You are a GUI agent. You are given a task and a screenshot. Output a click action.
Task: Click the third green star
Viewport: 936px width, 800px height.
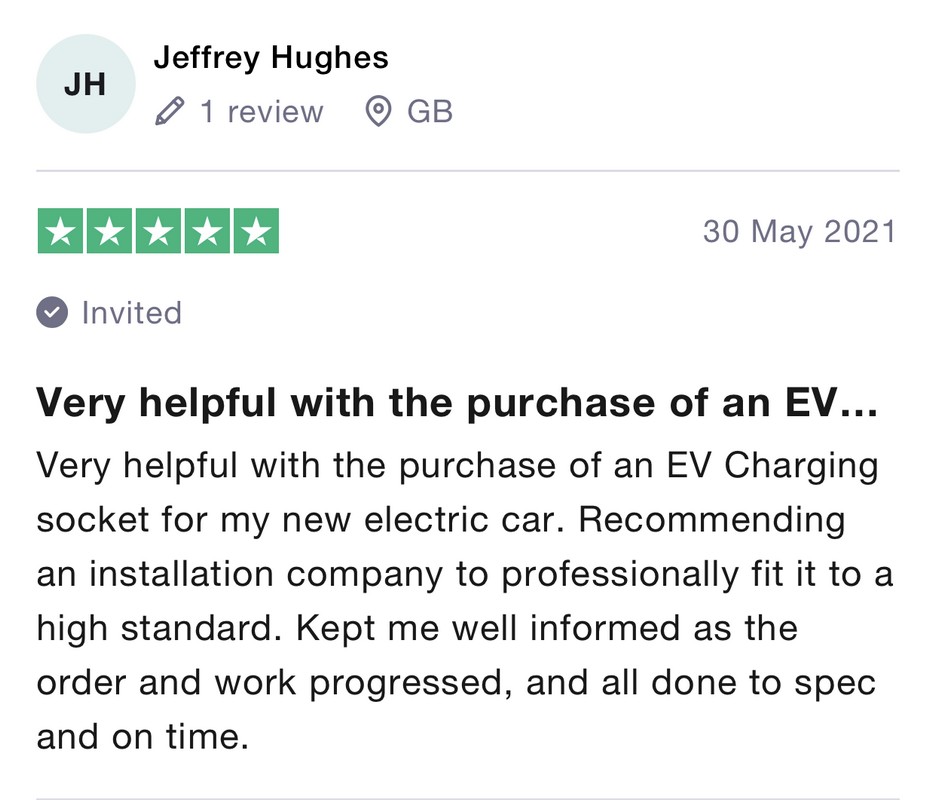click(x=158, y=231)
